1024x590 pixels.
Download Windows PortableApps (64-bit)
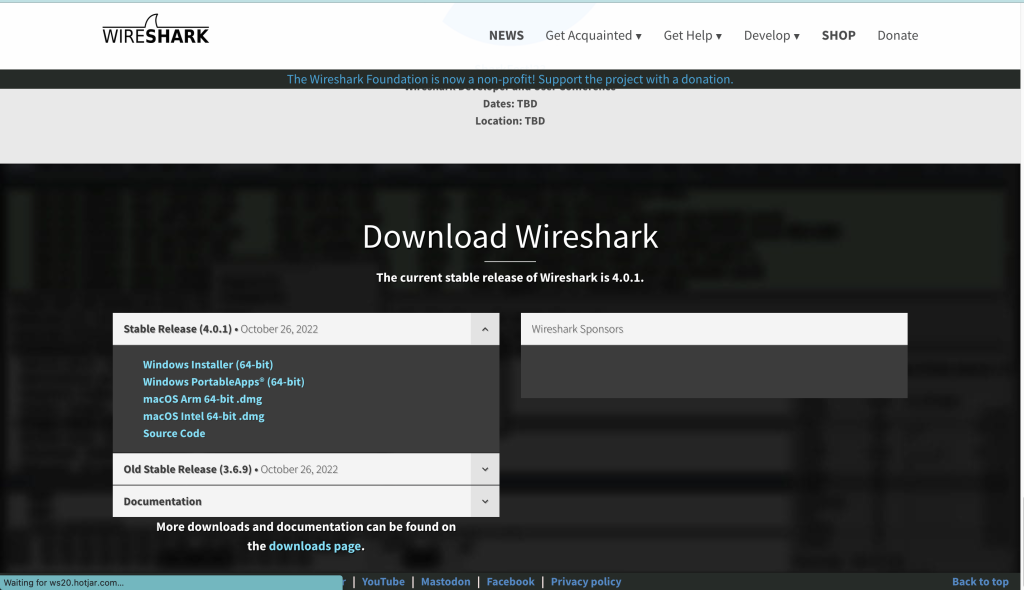tap(223, 382)
